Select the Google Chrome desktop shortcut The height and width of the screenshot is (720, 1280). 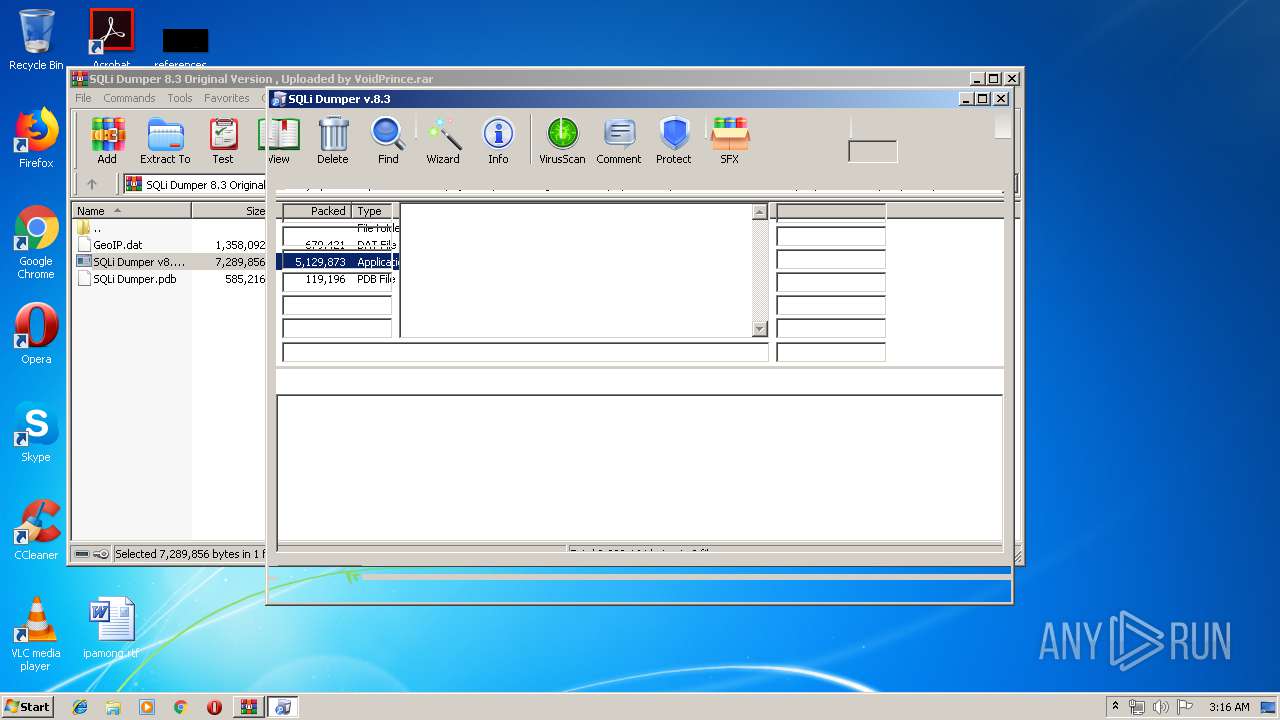point(36,242)
